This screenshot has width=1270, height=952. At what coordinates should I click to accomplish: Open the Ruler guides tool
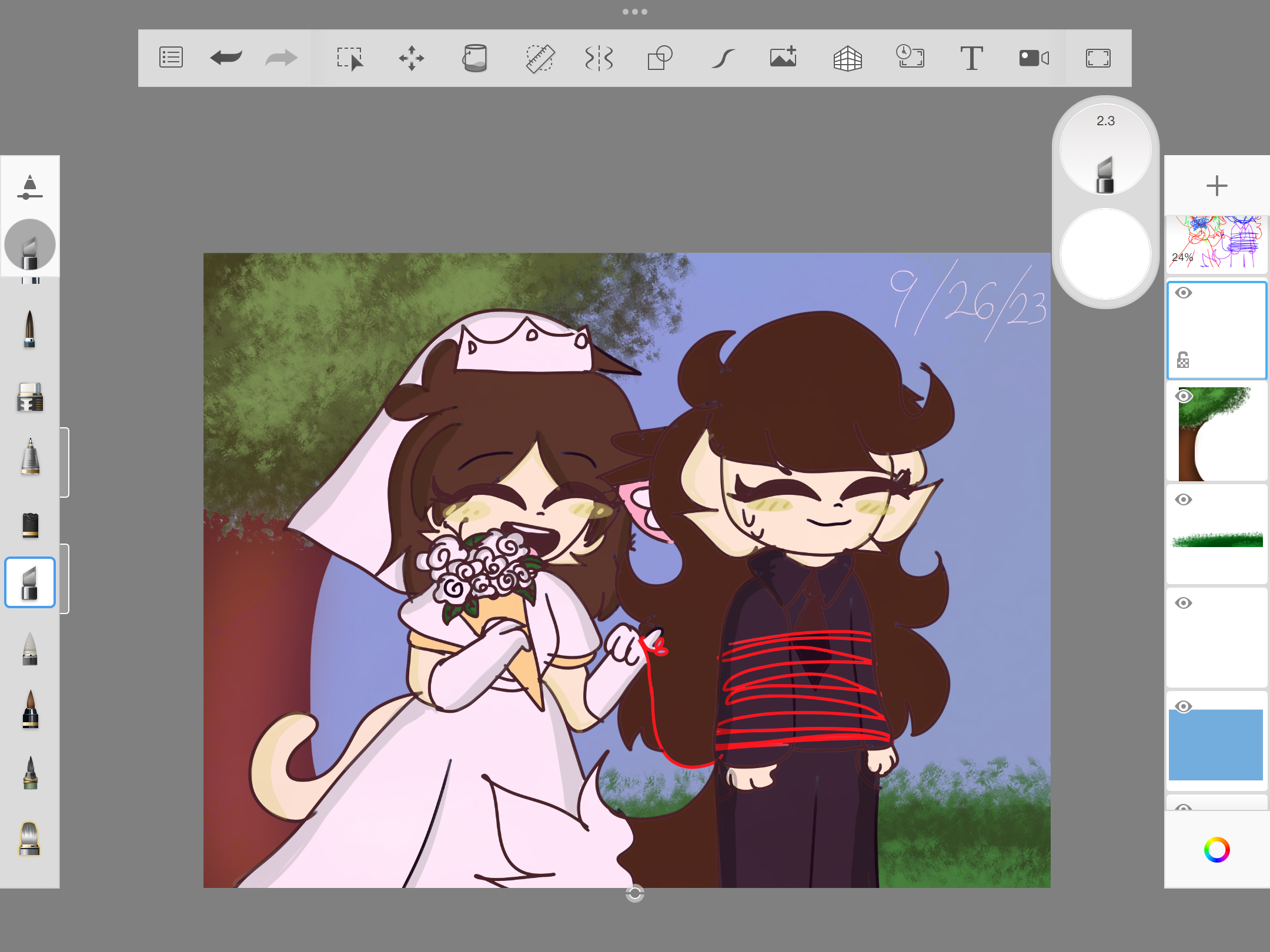(539, 58)
